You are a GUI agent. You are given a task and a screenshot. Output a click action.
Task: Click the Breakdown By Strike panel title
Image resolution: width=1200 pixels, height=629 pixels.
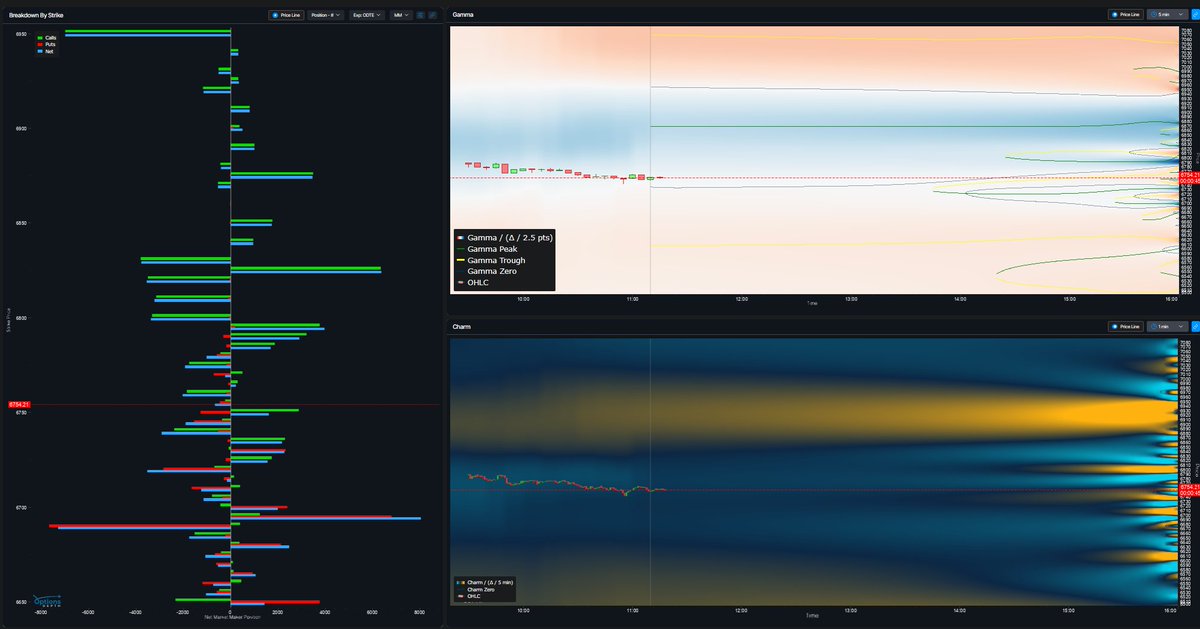35,16
